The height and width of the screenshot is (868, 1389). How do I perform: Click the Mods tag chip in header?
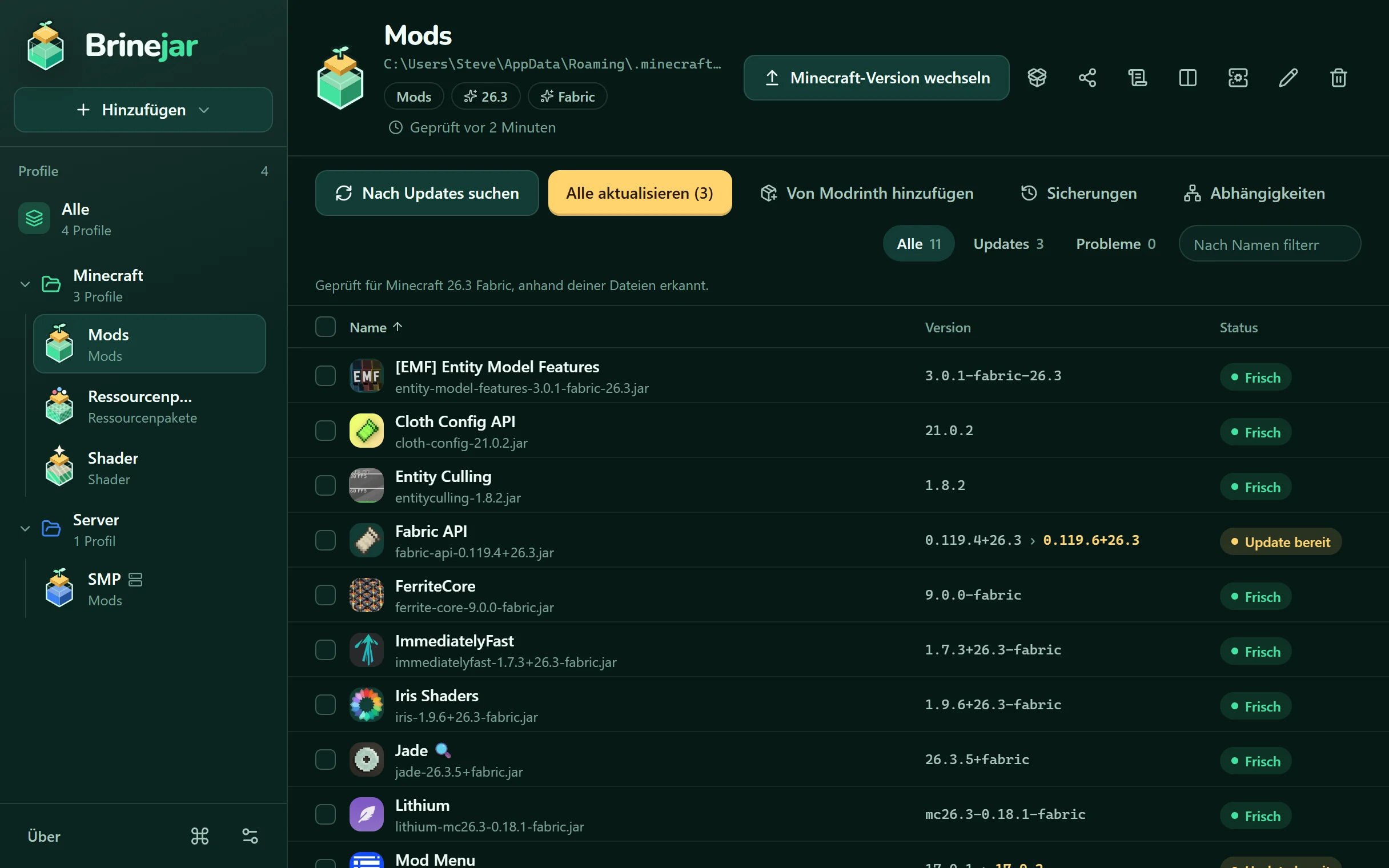[414, 96]
